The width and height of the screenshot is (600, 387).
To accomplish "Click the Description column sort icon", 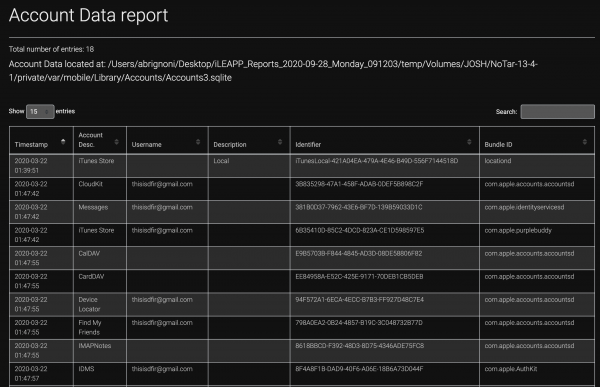I will click(280, 142).
